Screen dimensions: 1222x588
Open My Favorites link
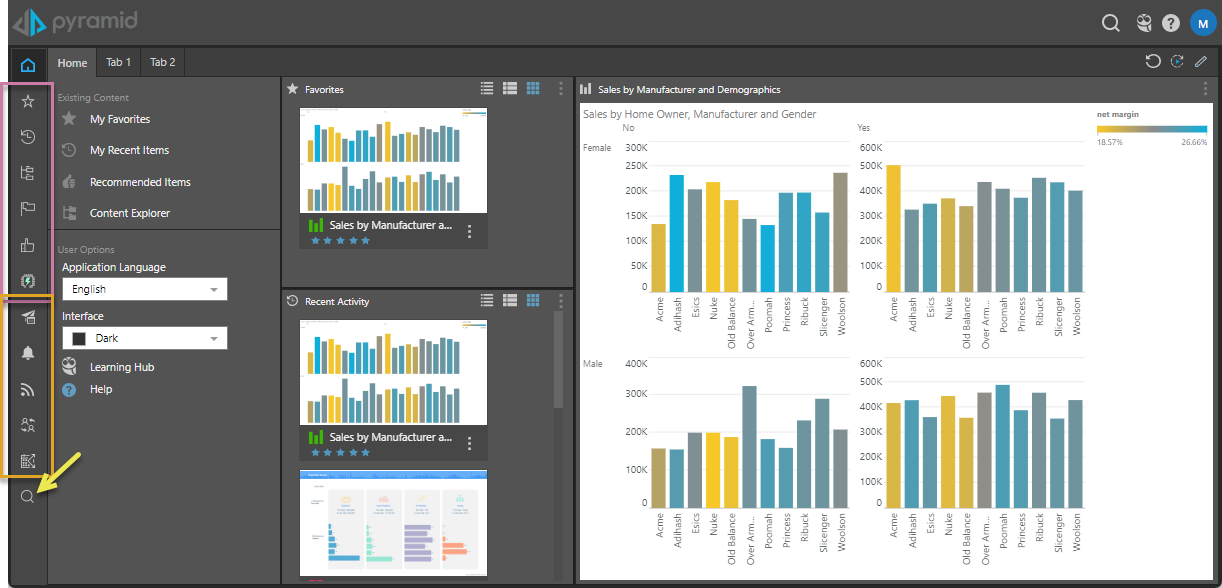click(120, 119)
